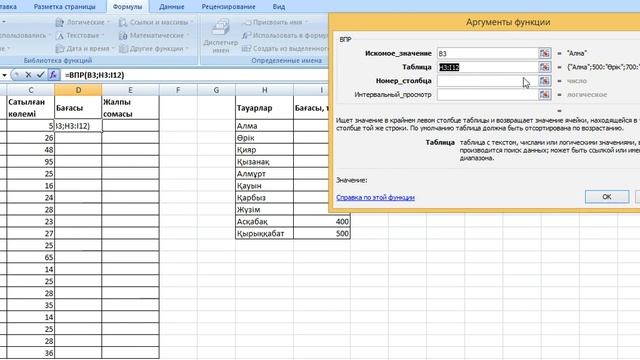This screenshot has height=360, width=640.
Task: Select column D header
Action: [x=78, y=90]
